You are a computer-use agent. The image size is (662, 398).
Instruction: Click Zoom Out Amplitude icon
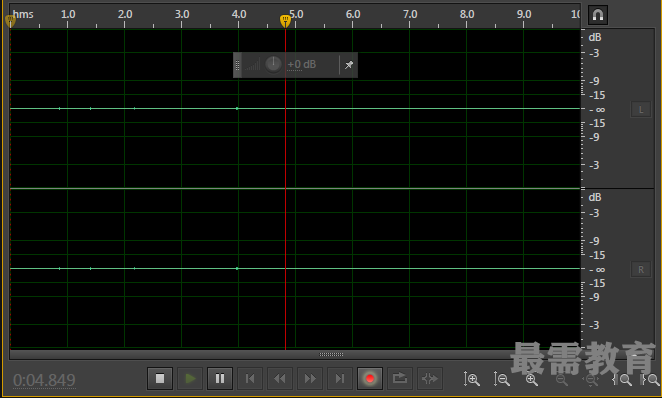coord(502,379)
